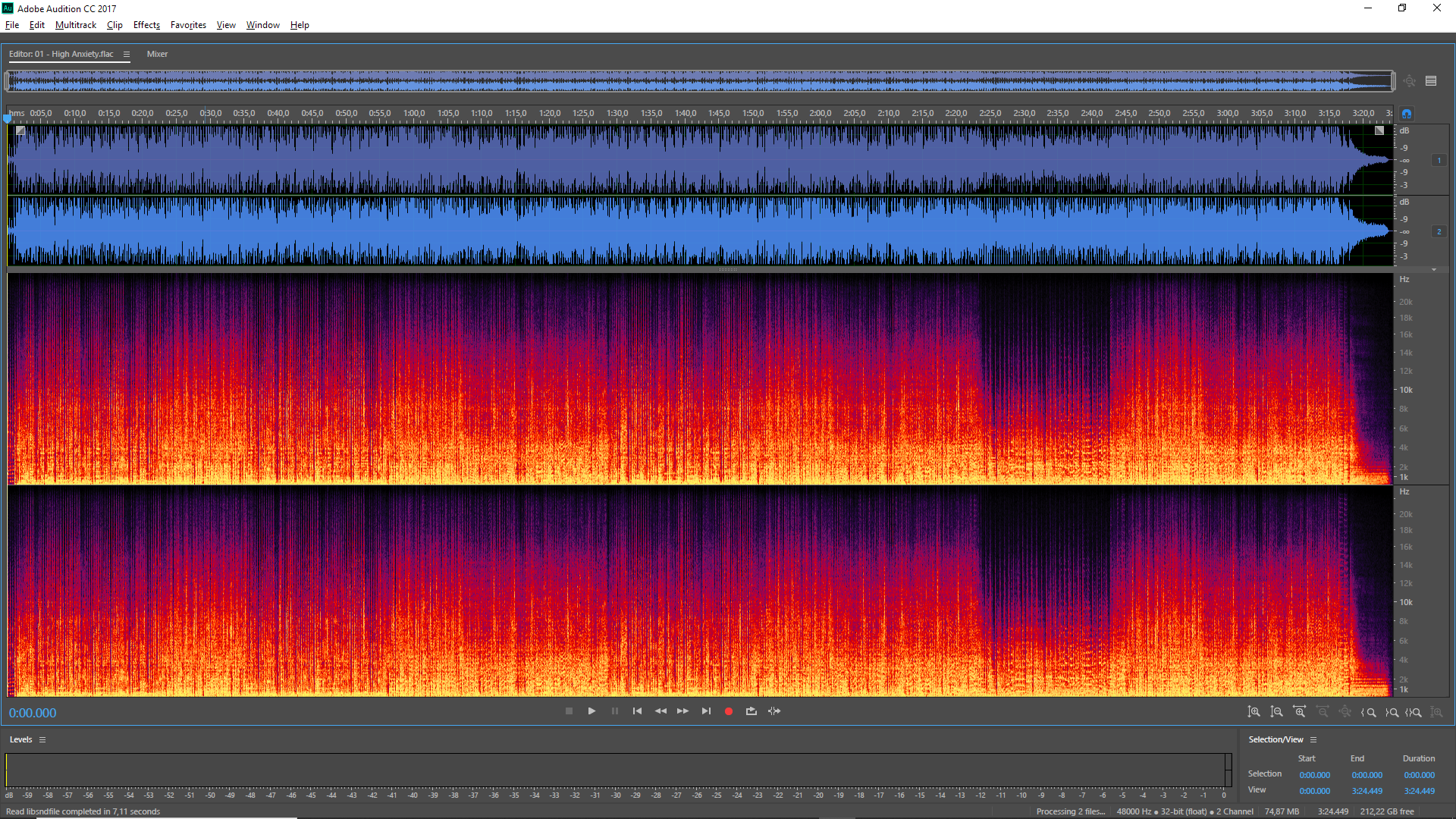
Task: Edit Selection Duration value
Action: coord(1419,775)
